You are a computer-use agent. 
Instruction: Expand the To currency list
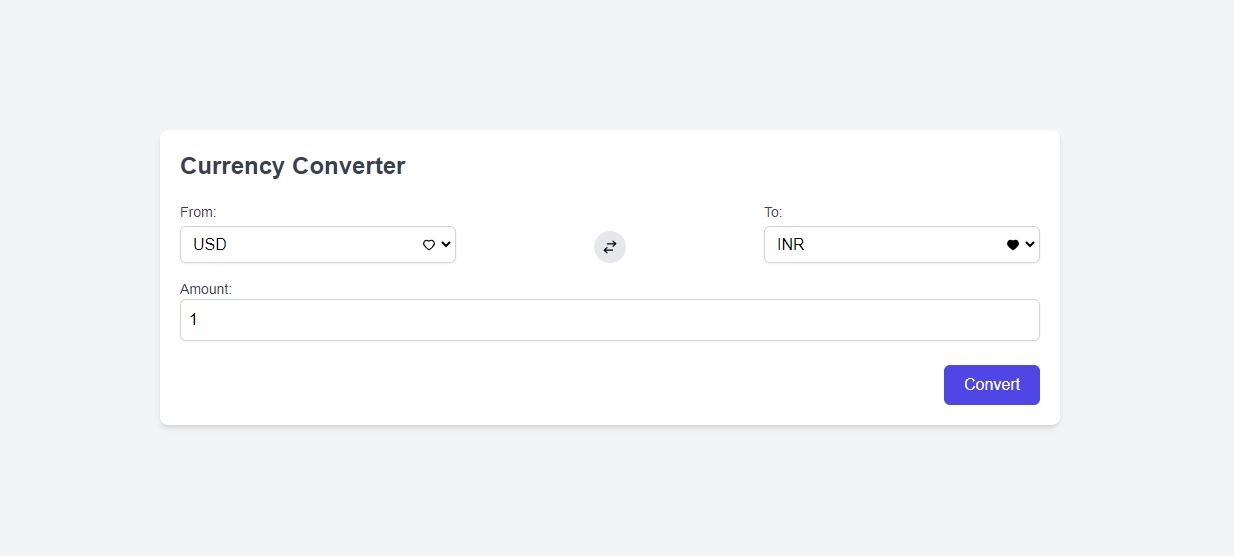(x=902, y=245)
